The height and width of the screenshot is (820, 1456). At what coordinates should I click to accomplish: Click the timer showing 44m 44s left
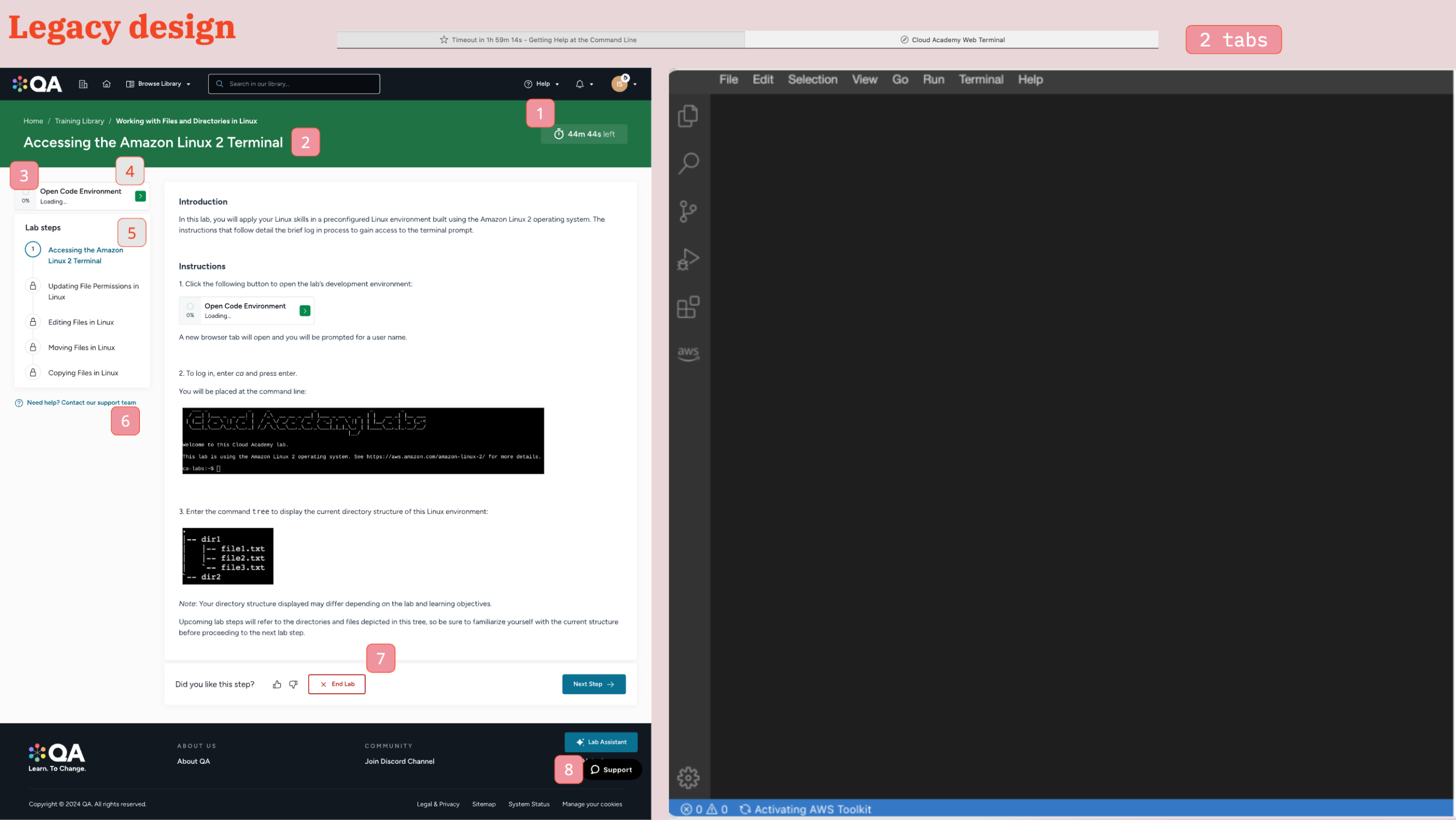584,134
